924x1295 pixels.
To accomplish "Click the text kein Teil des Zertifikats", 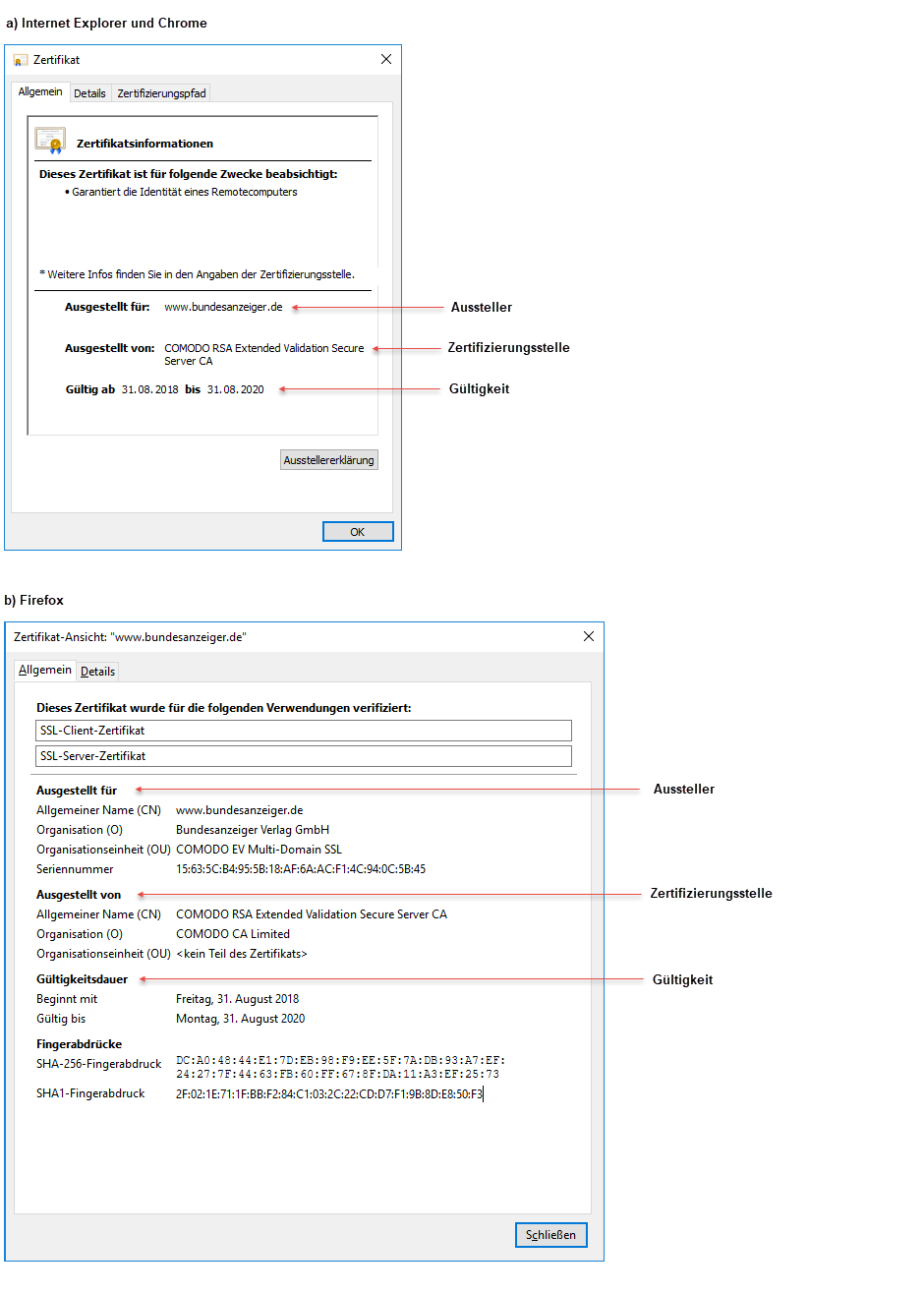I will pyautogui.click(x=242, y=954).
